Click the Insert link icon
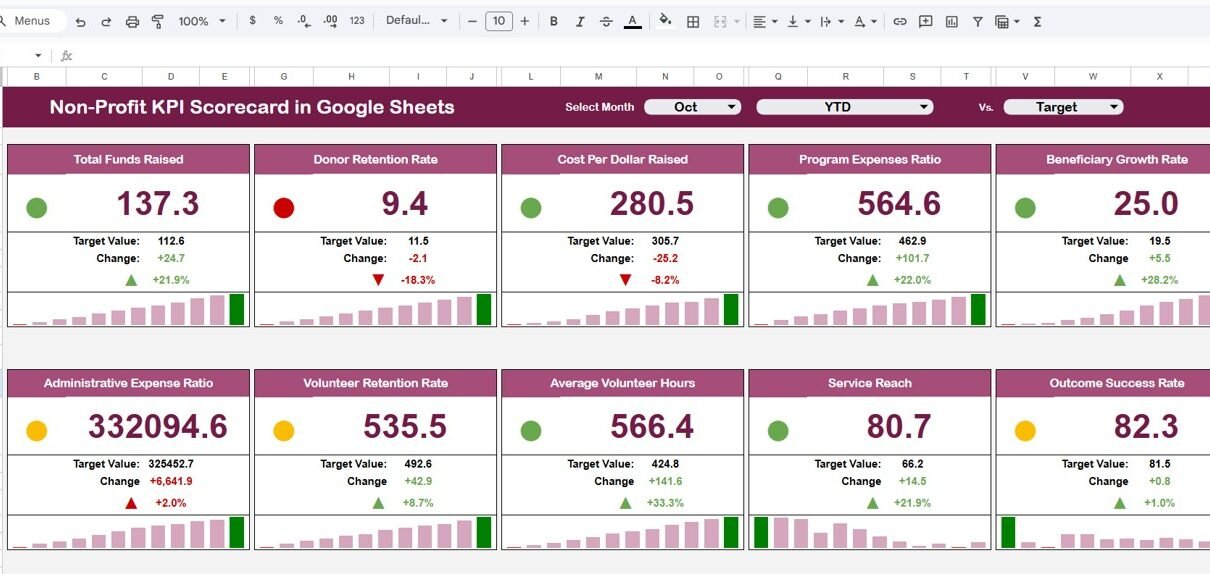Screen dimensions: 1210x574 coord(900,21)
